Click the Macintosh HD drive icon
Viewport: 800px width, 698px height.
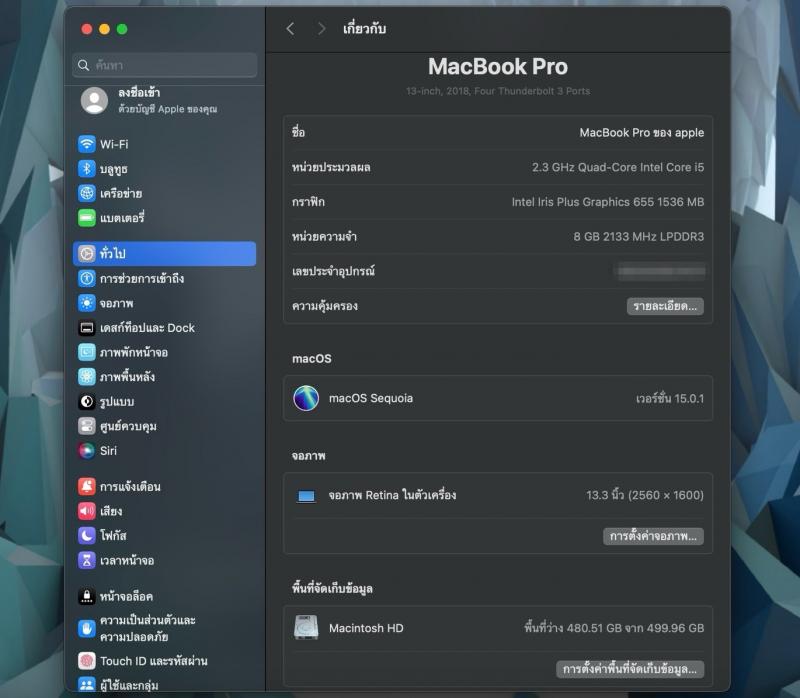(306, 628)
